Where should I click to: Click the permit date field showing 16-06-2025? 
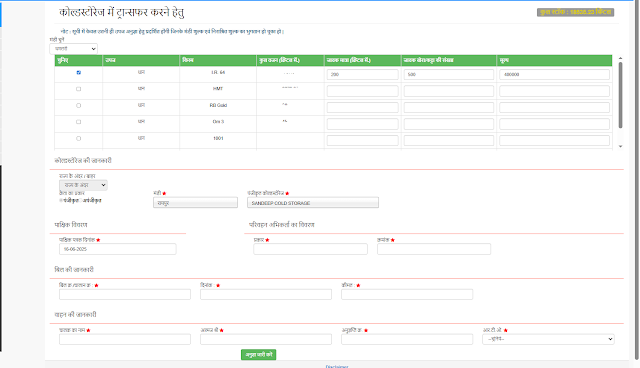coord(118,249)
